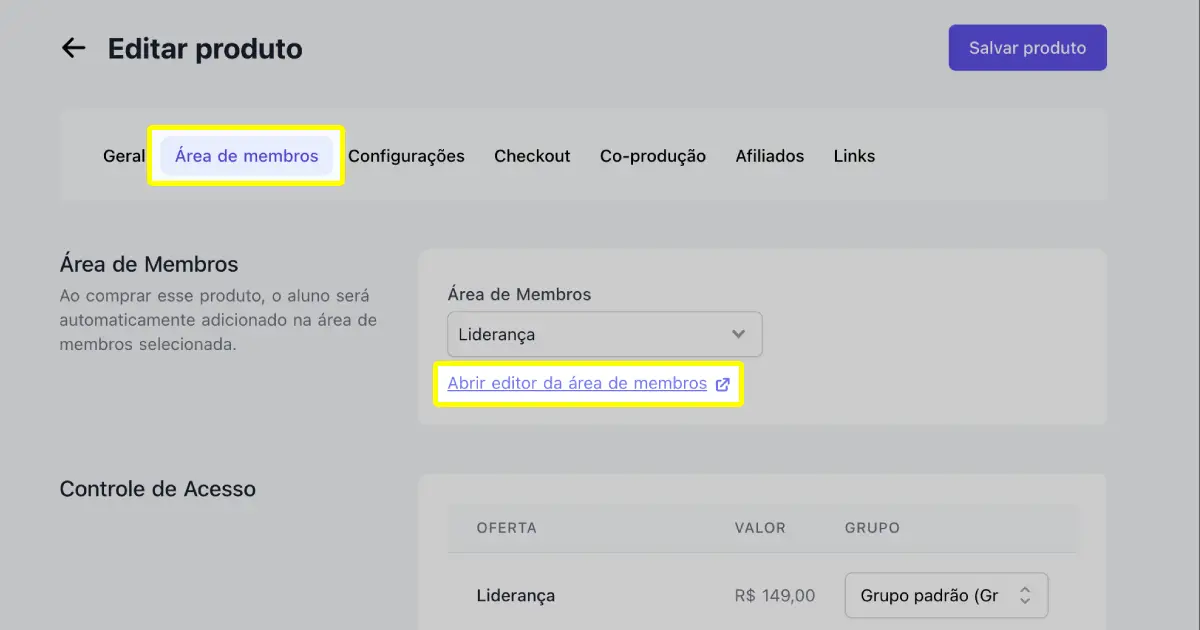Click the Salvar produto button
Screen dimensions: 1200x630
[x=1027, y=47]
